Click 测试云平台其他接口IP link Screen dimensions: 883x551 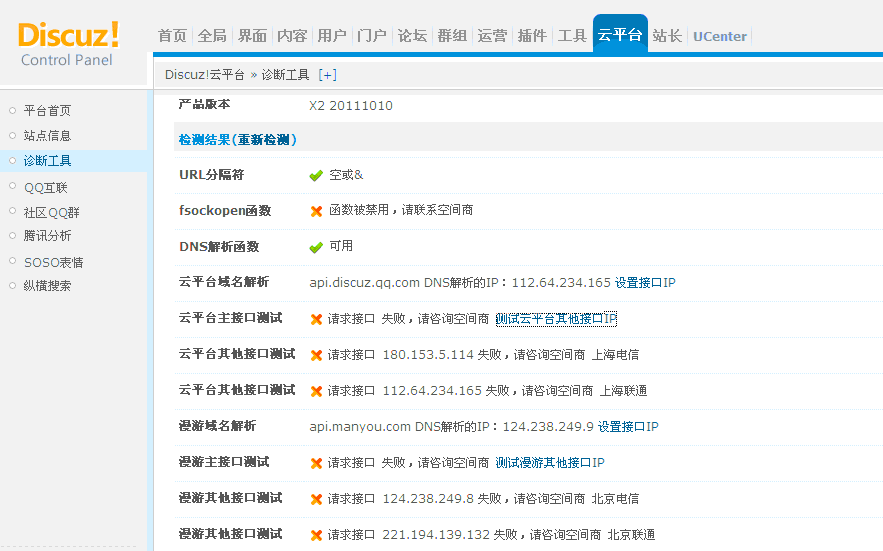(x=556, y=319)
